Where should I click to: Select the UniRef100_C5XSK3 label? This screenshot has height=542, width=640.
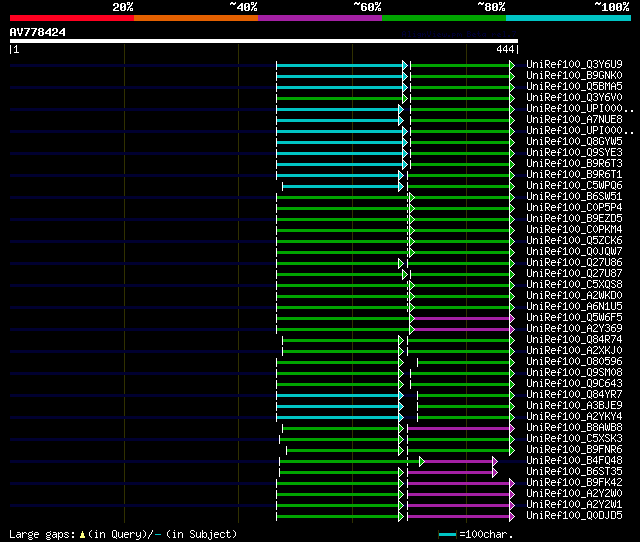(574, 439)
